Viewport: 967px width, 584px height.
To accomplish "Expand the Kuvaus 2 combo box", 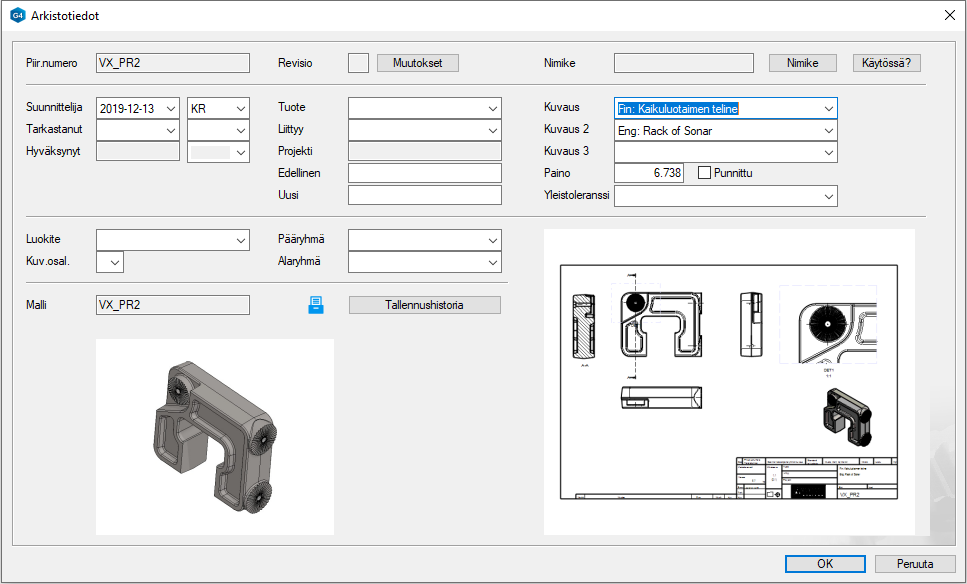I will pyautogui.click(x=827, y=130).
